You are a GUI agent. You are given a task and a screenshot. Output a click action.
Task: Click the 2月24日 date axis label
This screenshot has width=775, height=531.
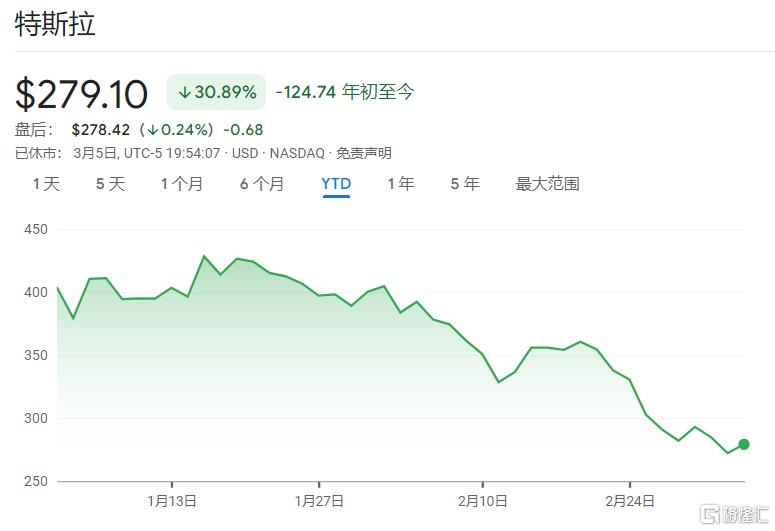point(630,500)
